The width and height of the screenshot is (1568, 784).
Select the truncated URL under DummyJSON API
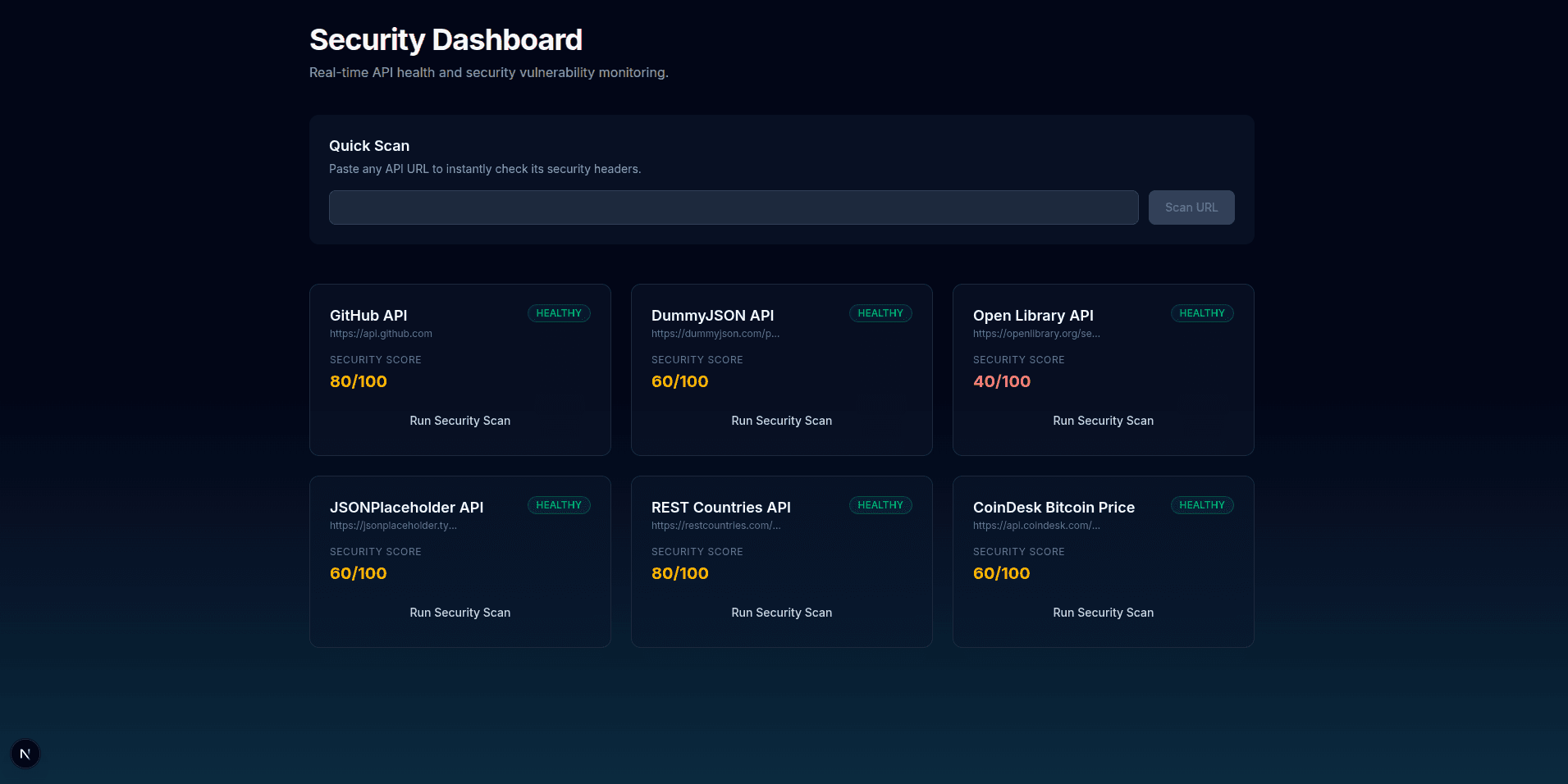(x=715, y=333)
